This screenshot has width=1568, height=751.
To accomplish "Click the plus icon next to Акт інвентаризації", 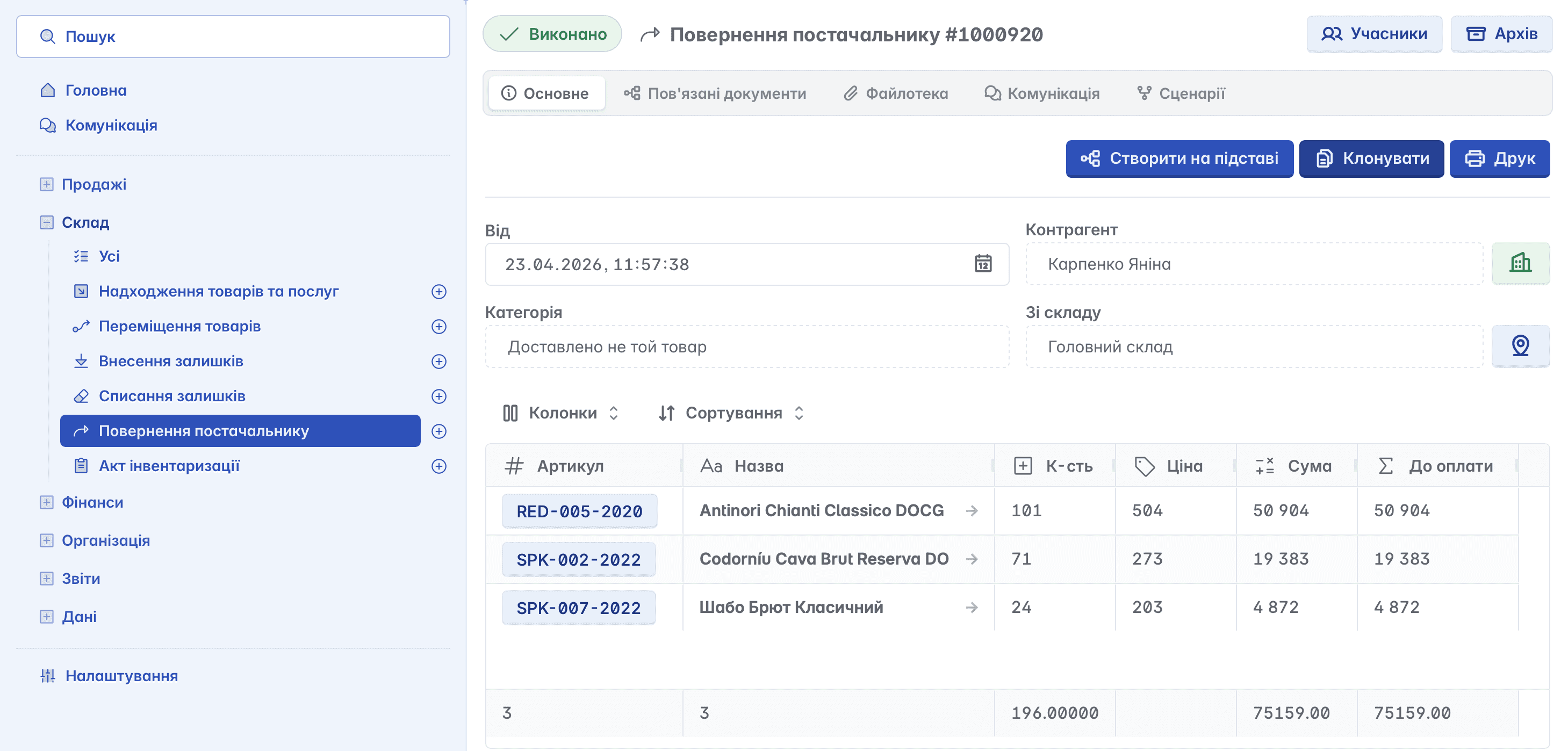I will [x=438, y=466].
